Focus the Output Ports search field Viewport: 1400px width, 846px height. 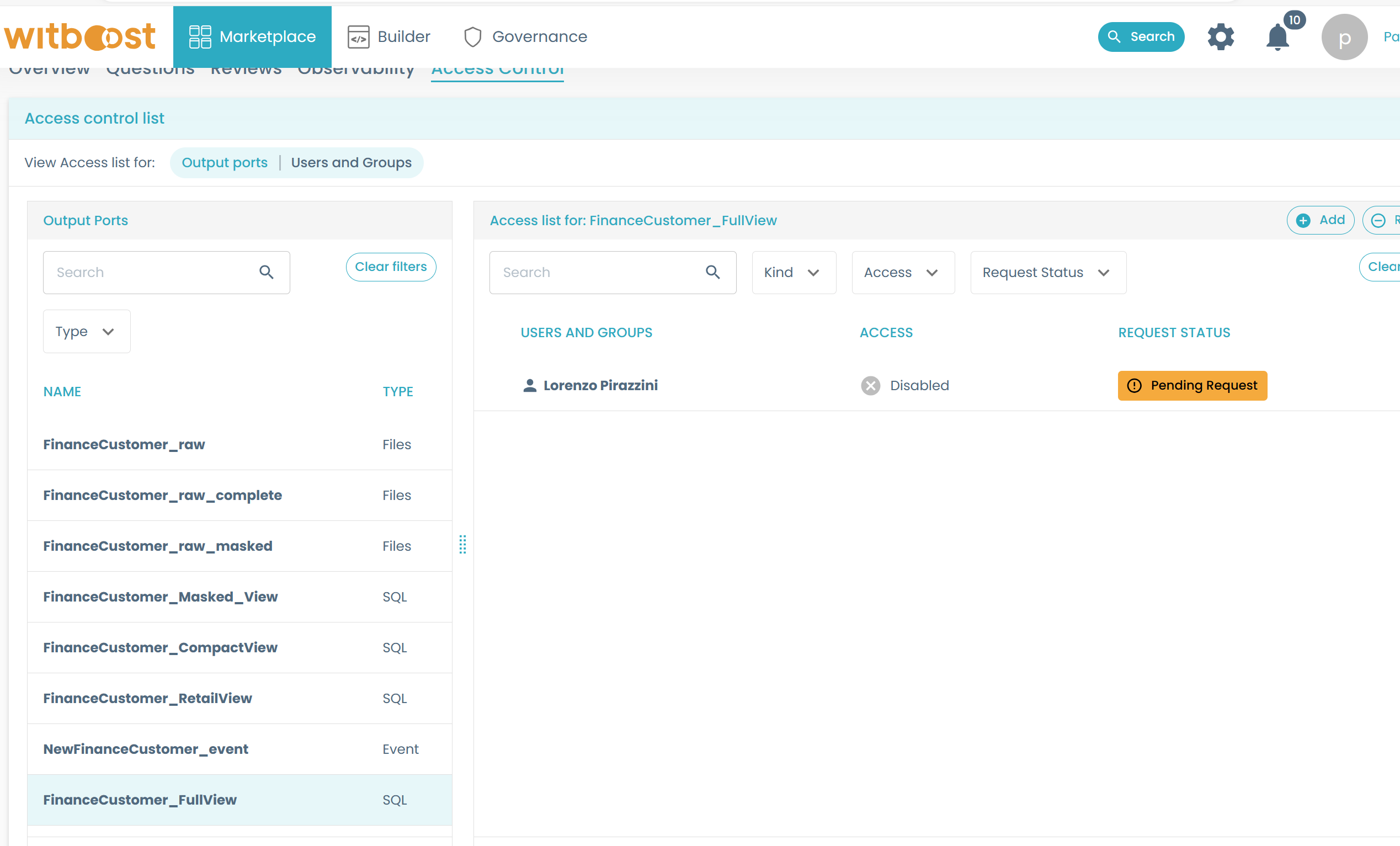[x=167, y=273]
